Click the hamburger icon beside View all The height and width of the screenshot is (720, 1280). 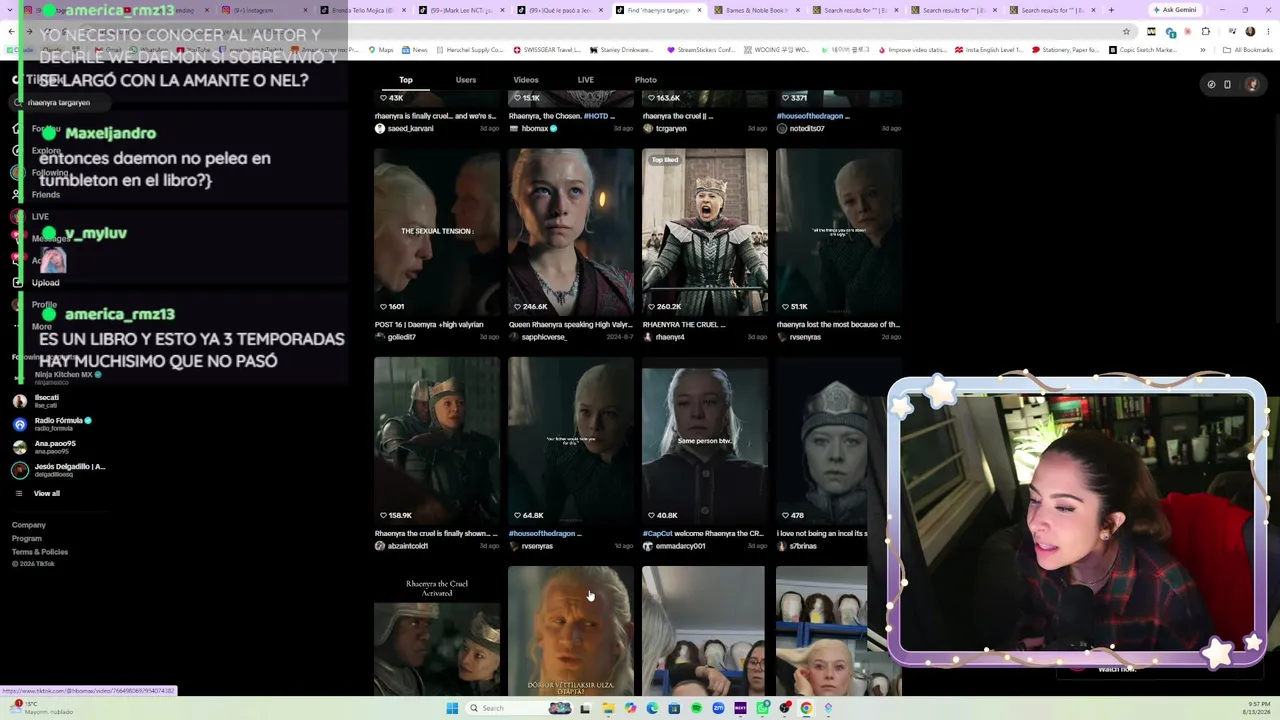point(18,493)
